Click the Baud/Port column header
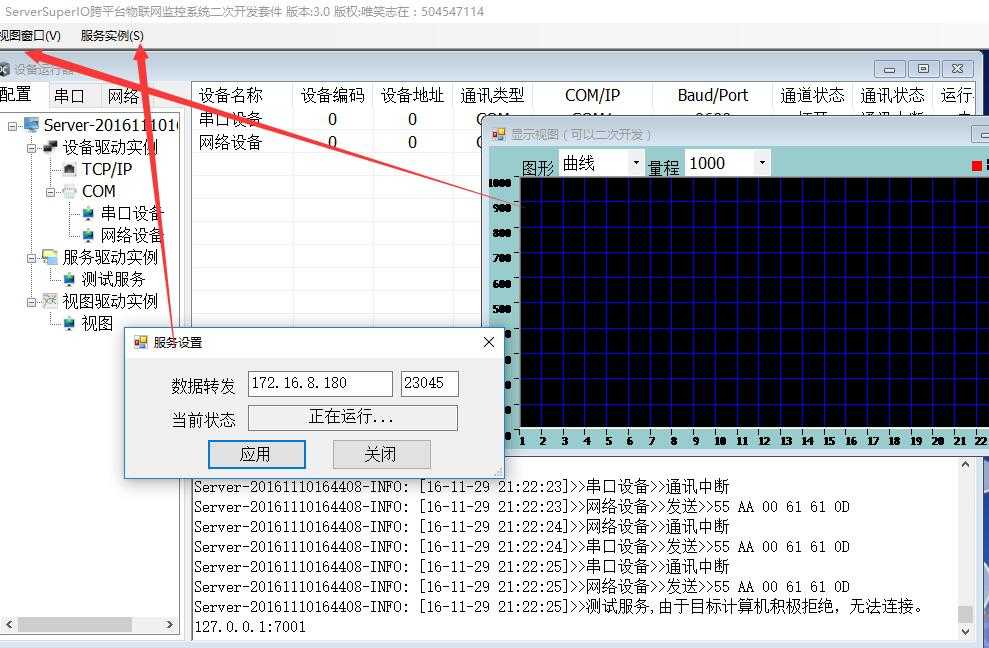Viewport: 989px width, 648px height. [713, 95]
